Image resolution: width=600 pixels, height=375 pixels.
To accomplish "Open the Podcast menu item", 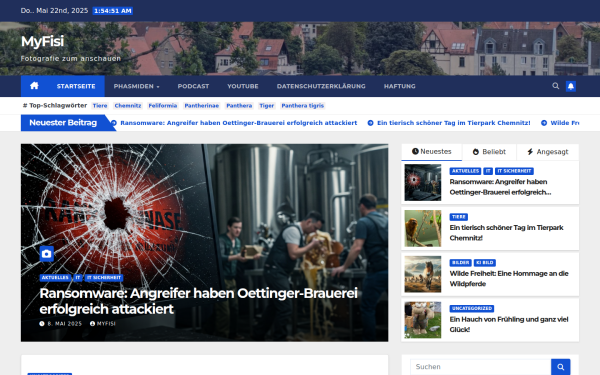I will pos(193,86).
